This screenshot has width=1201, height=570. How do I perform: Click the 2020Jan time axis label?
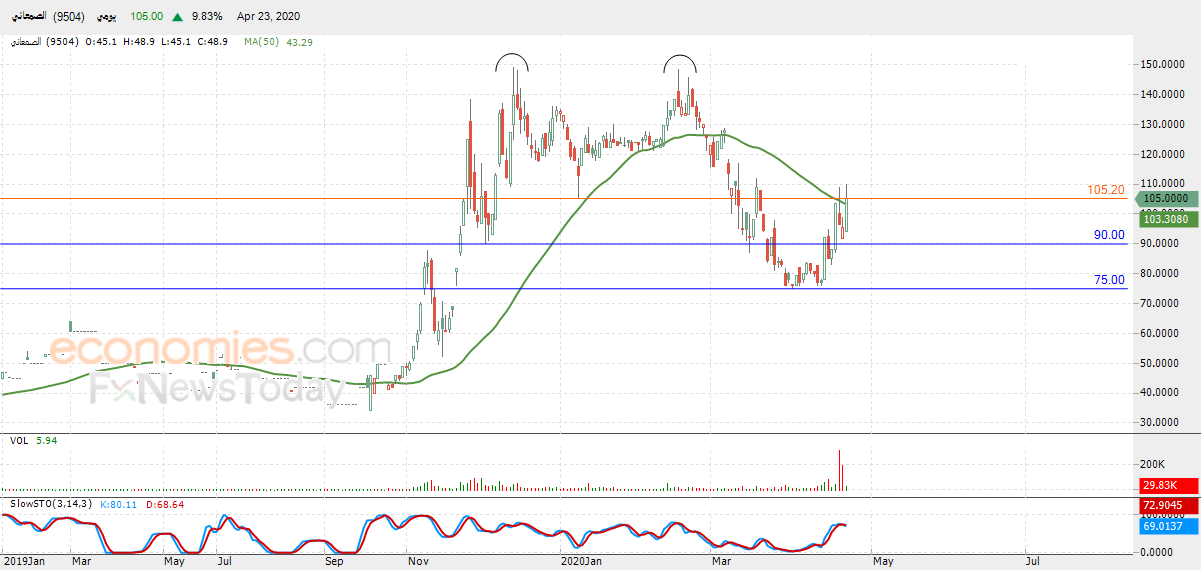pos(581,562)
